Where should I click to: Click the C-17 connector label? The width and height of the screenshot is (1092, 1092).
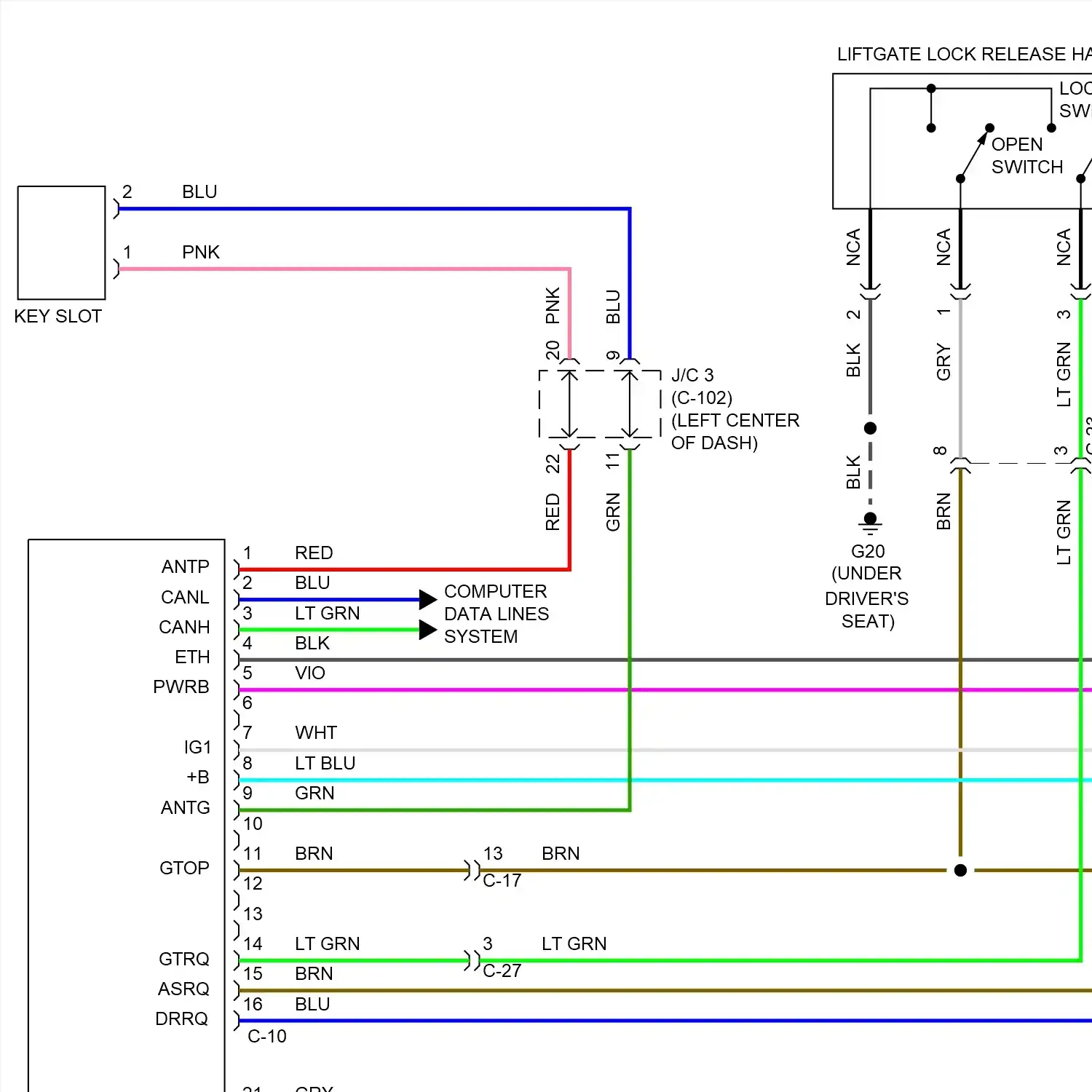(502, 880)
